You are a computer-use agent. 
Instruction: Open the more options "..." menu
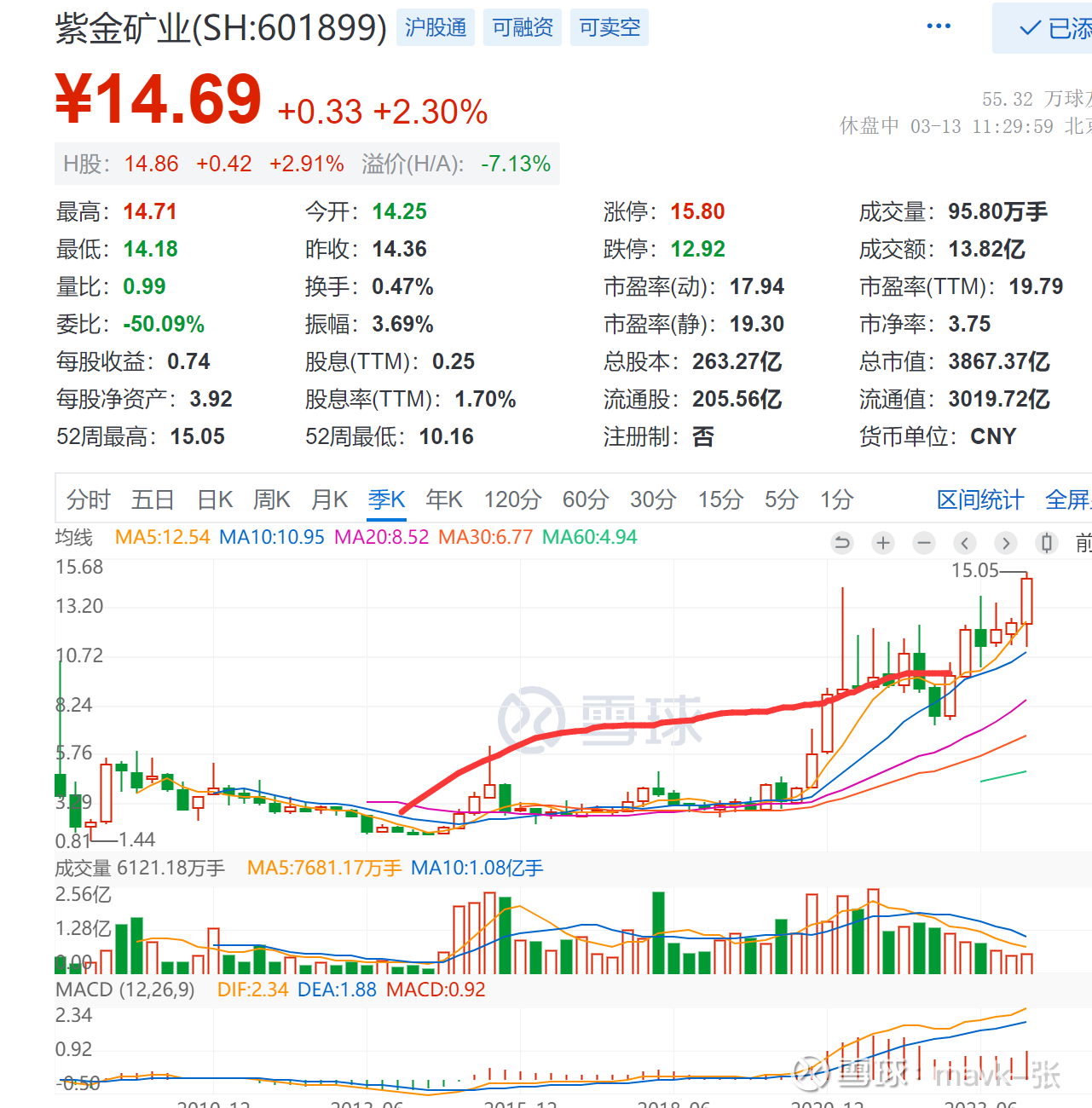pos(939,25)
